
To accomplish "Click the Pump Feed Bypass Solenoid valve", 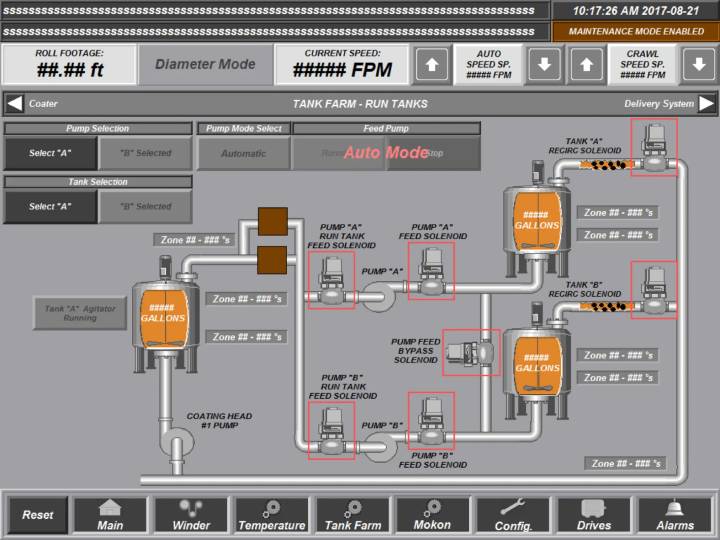I will 471,352.
